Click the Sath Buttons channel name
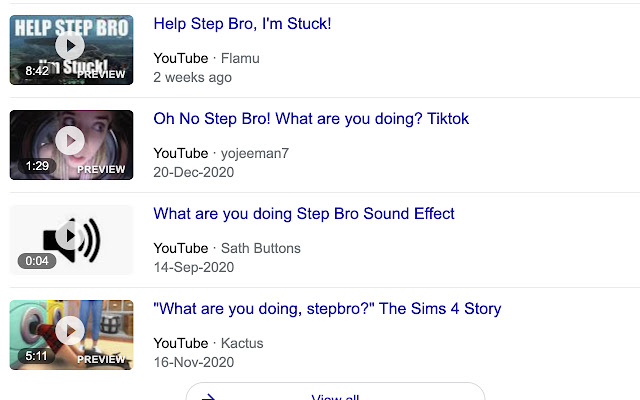 coord(260,248)
